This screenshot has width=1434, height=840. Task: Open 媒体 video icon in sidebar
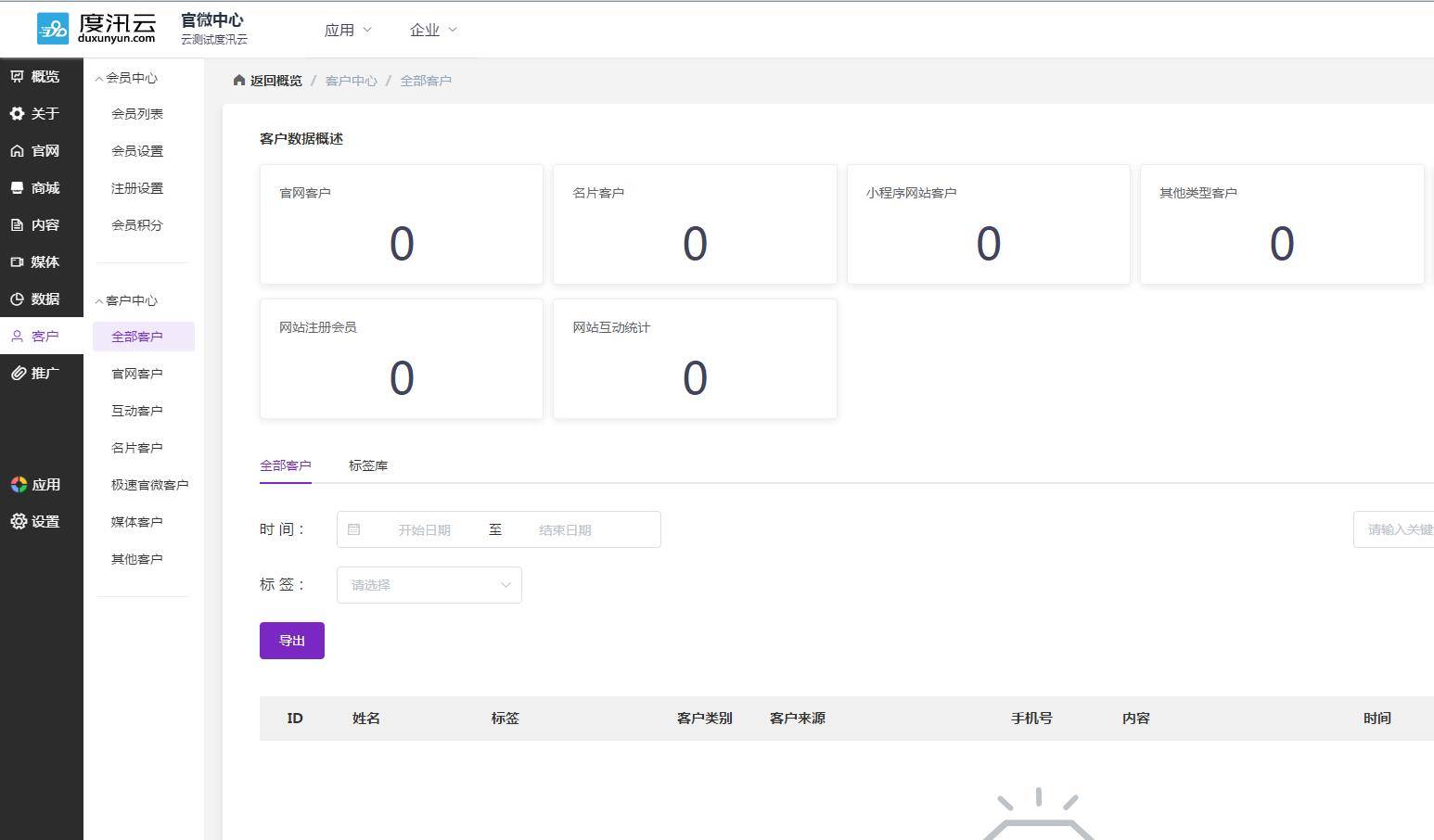click(x=18, y=261)
